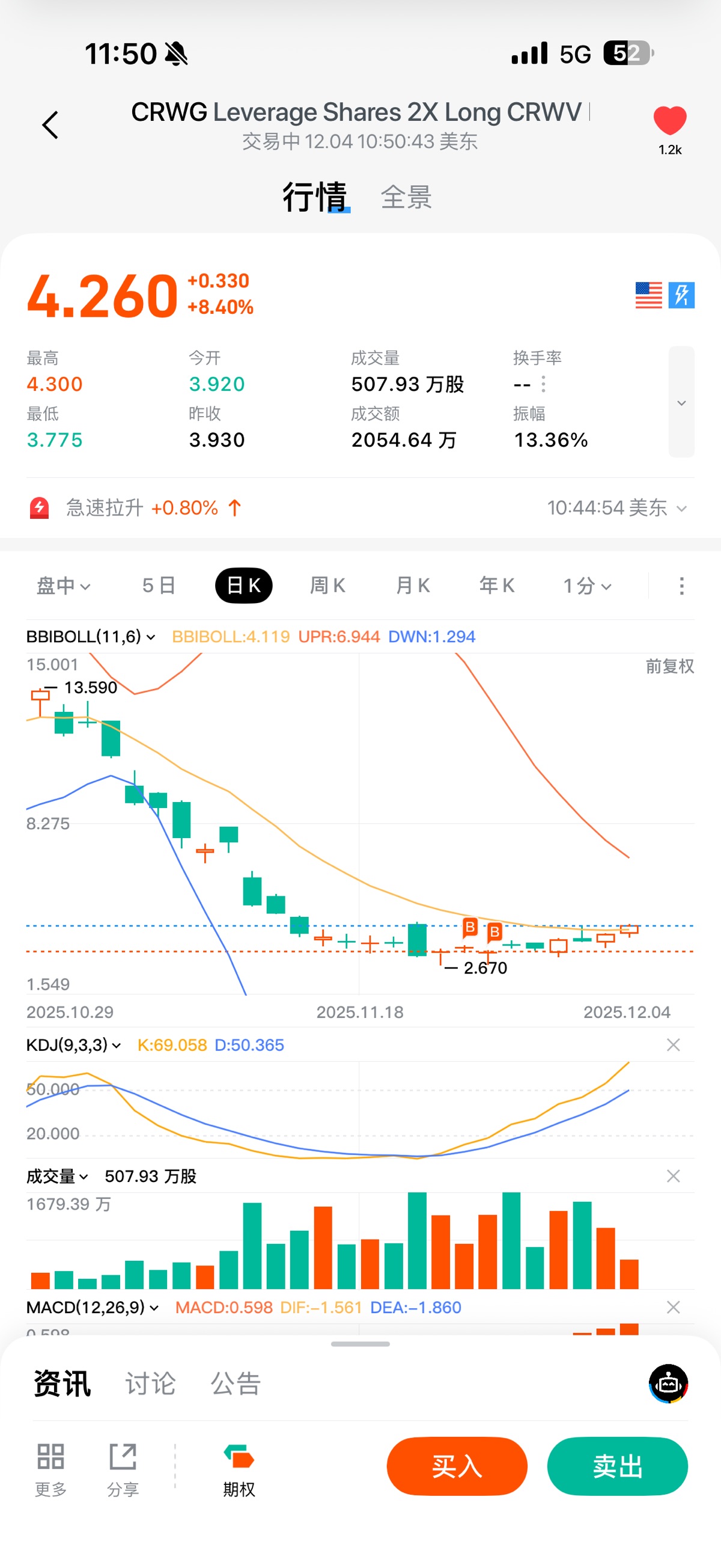Image resolution: width=721 pixels, height=1568 pixels.
Task: Open the 1分 interval dropdown
Action: [586, 586]
